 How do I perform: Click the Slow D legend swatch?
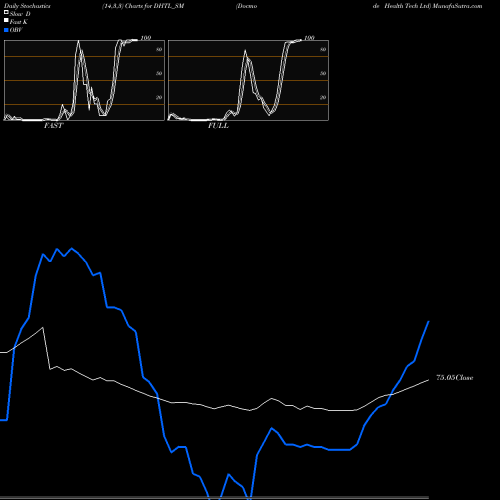[6, 12]
